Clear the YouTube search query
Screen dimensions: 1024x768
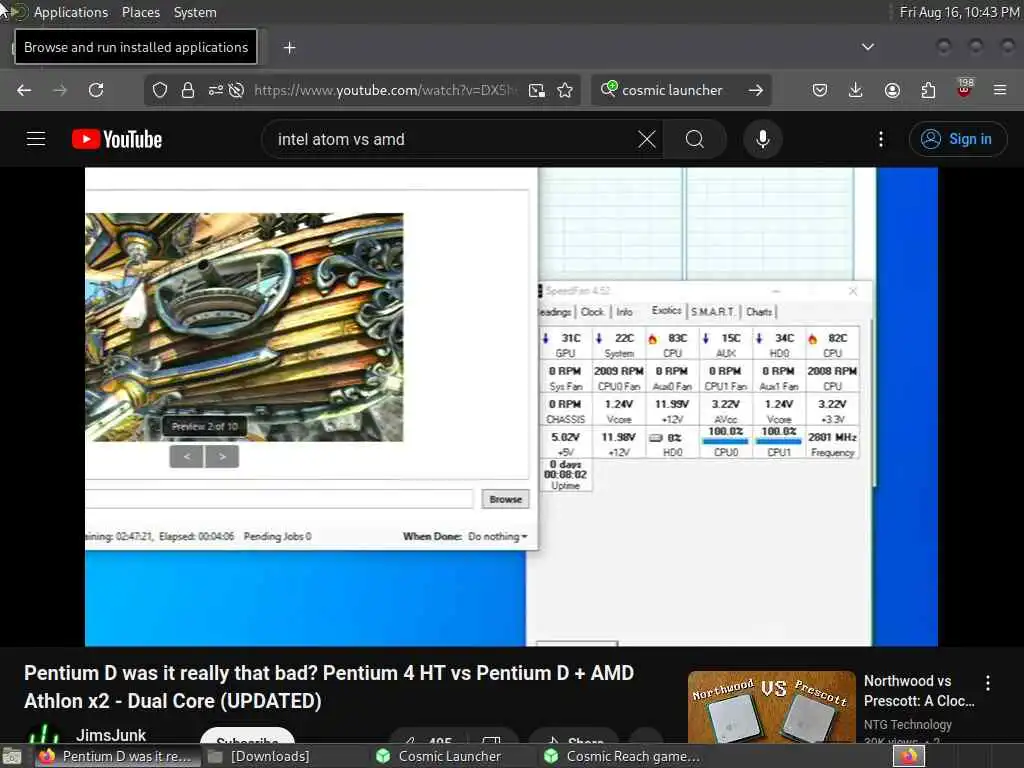(647, 139)
